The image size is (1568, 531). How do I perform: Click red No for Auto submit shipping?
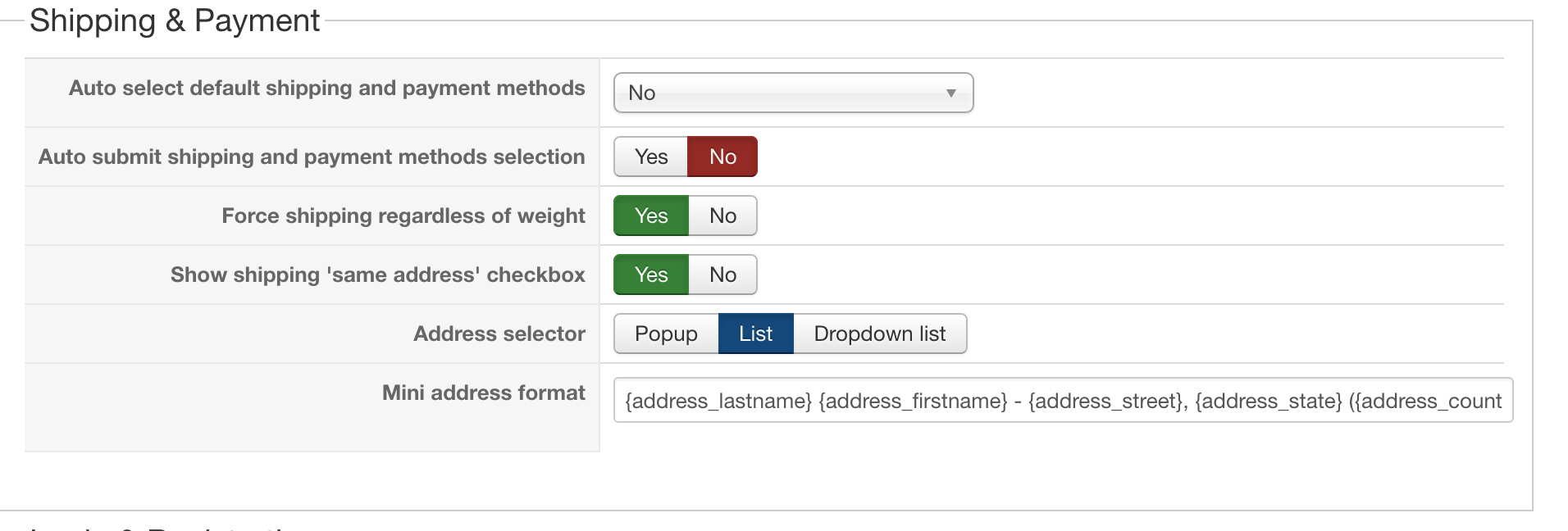pos(722,157)
